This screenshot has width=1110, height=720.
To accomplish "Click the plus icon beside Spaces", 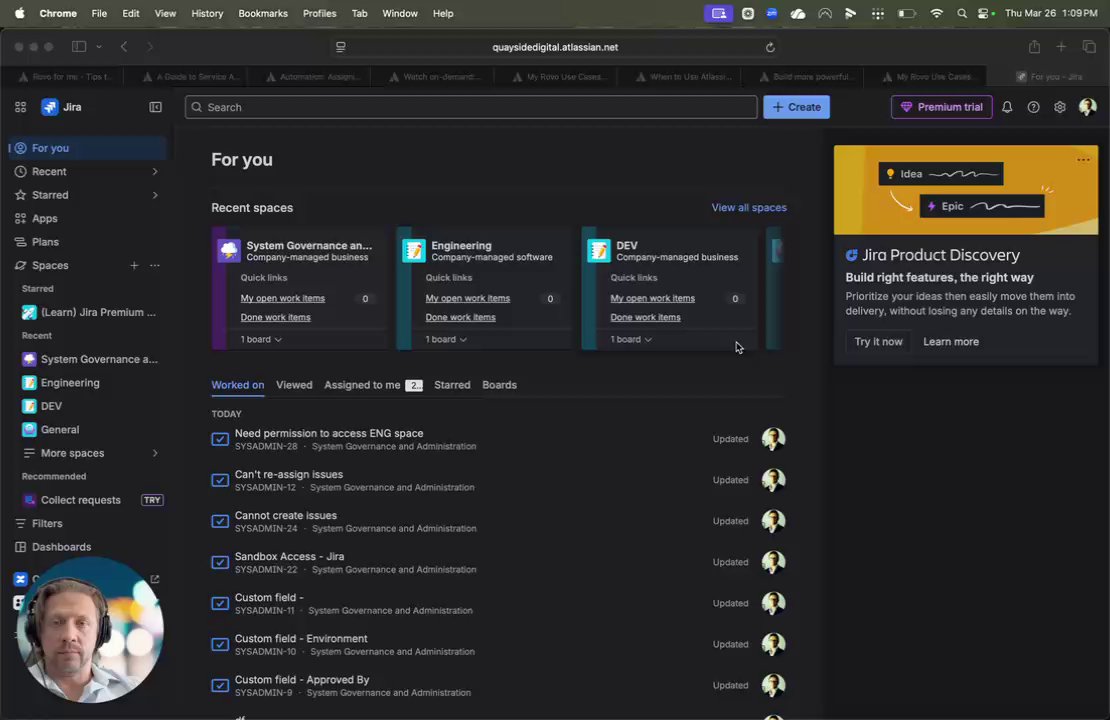I will tap(134, 265).
